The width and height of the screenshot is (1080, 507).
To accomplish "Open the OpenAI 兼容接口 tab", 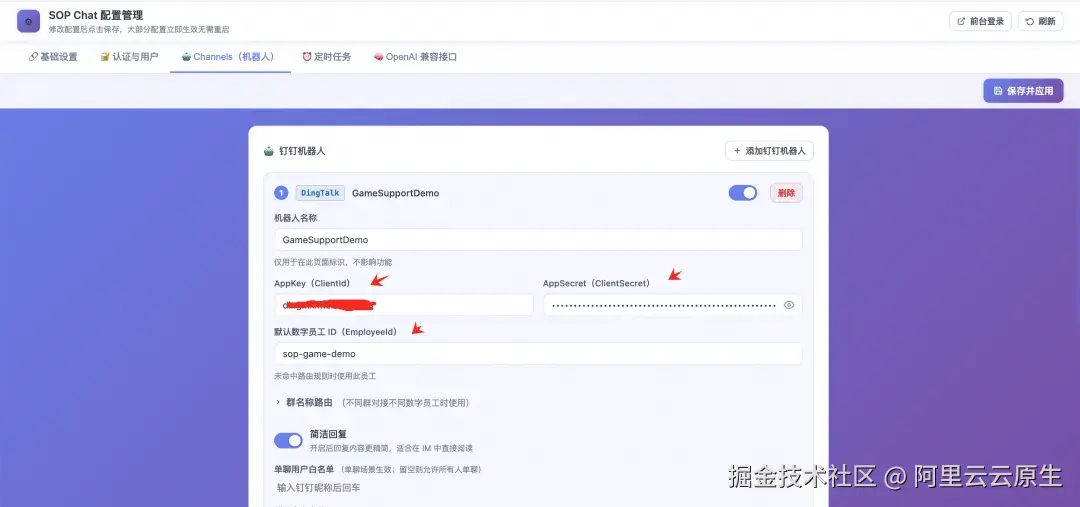I will 415,57.
